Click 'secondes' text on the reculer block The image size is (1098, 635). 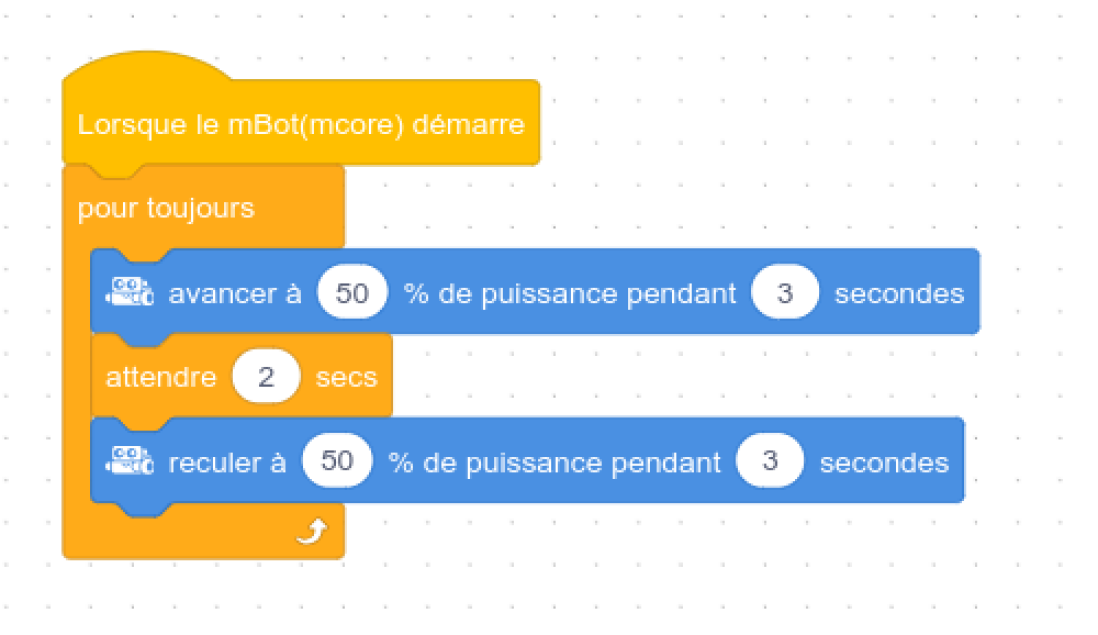click(x=884, y=462)
